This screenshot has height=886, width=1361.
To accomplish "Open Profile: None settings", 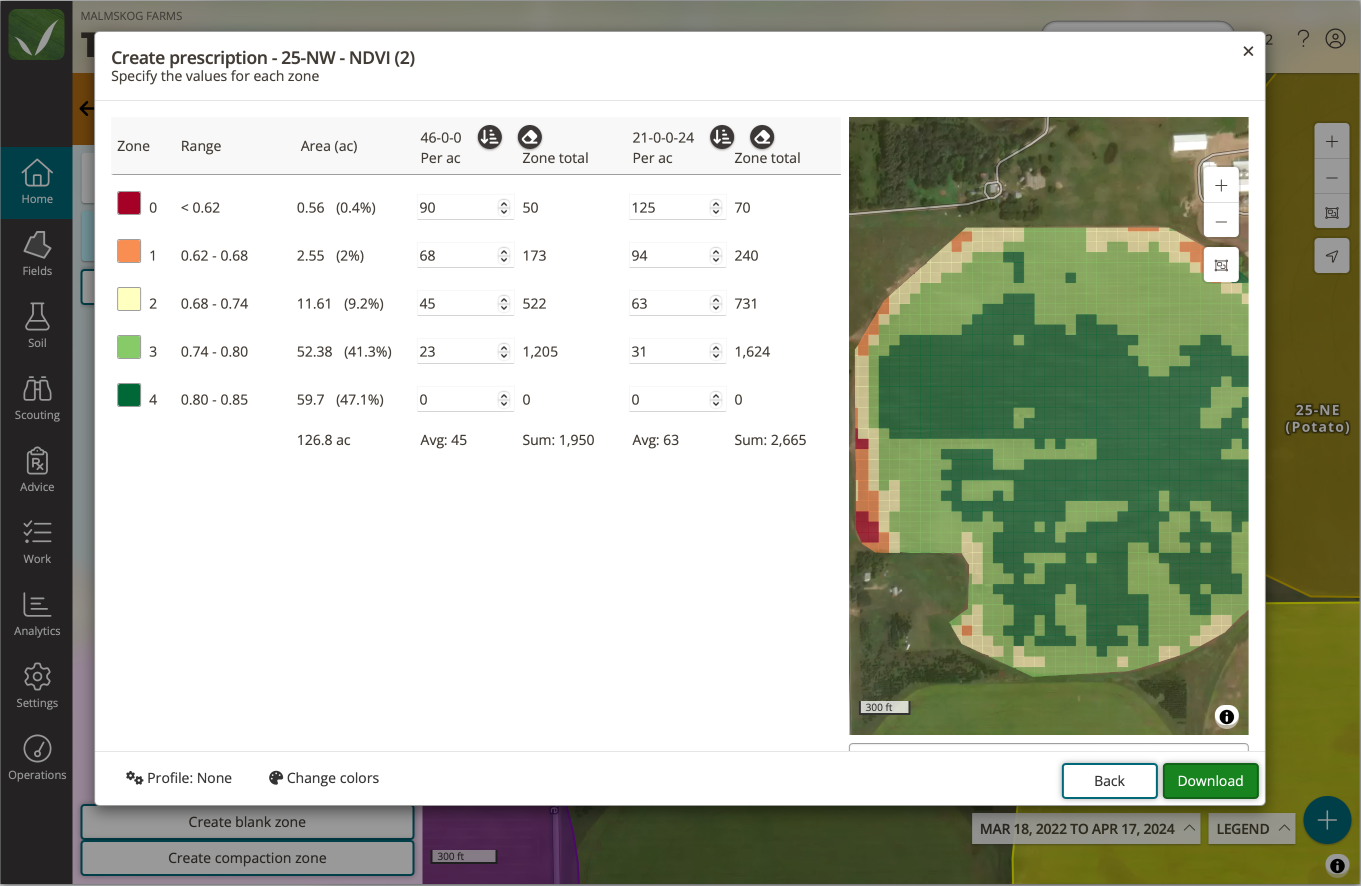I will click(179, 778).
